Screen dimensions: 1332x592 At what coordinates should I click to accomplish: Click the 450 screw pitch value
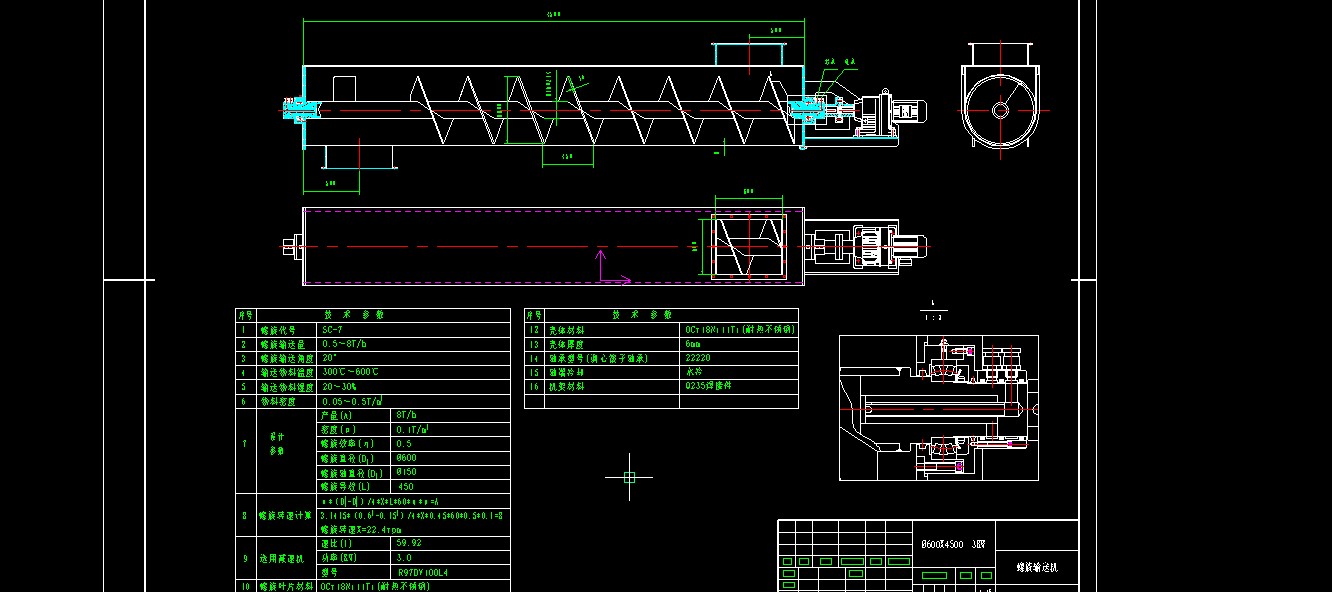[x=406, y=486]
